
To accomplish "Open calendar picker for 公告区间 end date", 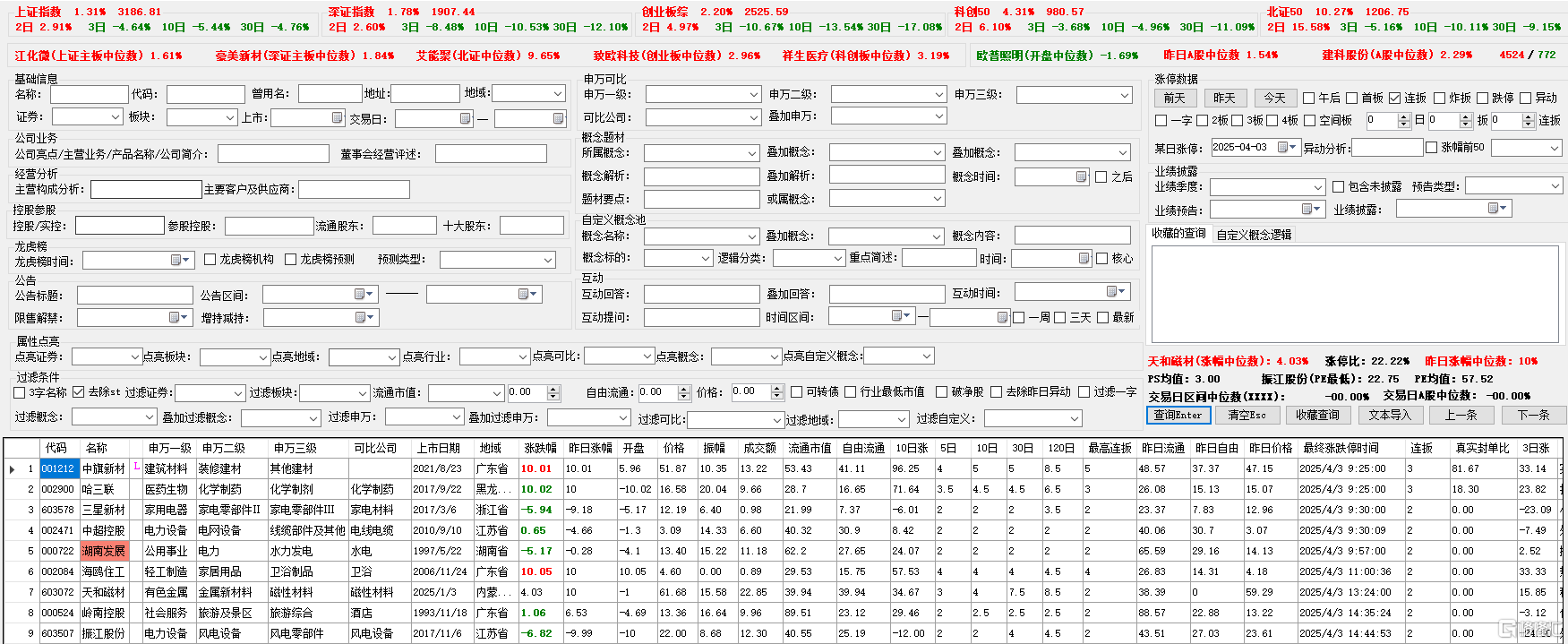I will coord(527,294).
